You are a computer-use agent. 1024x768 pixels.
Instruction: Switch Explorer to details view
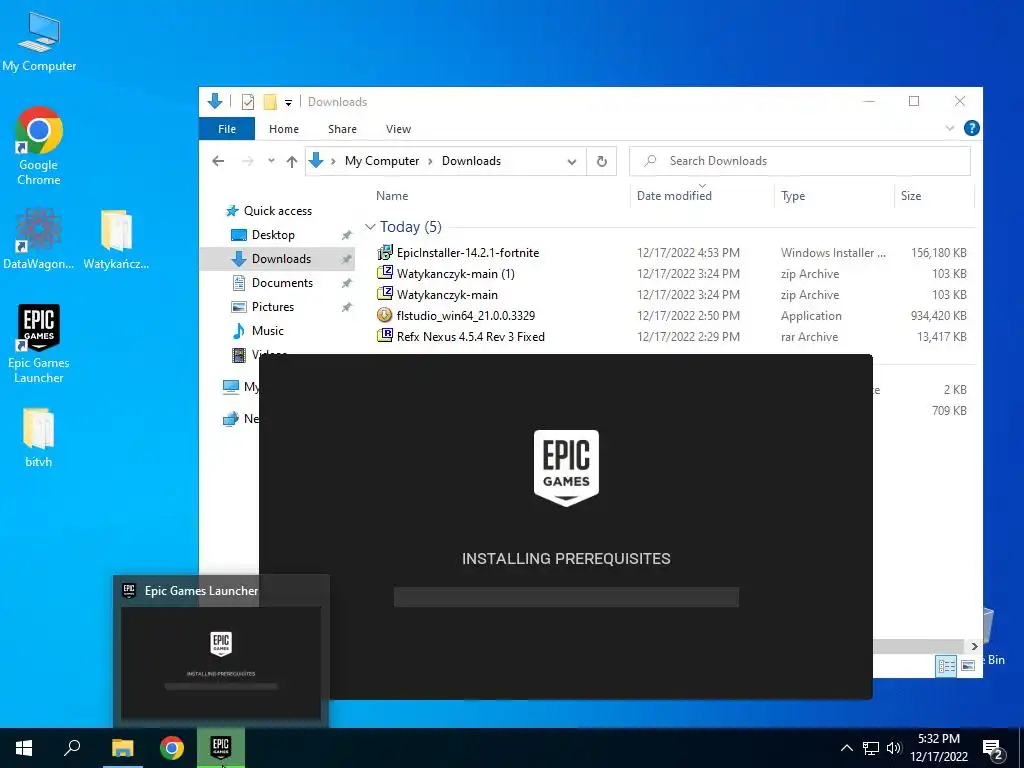[x=946, y=666]
